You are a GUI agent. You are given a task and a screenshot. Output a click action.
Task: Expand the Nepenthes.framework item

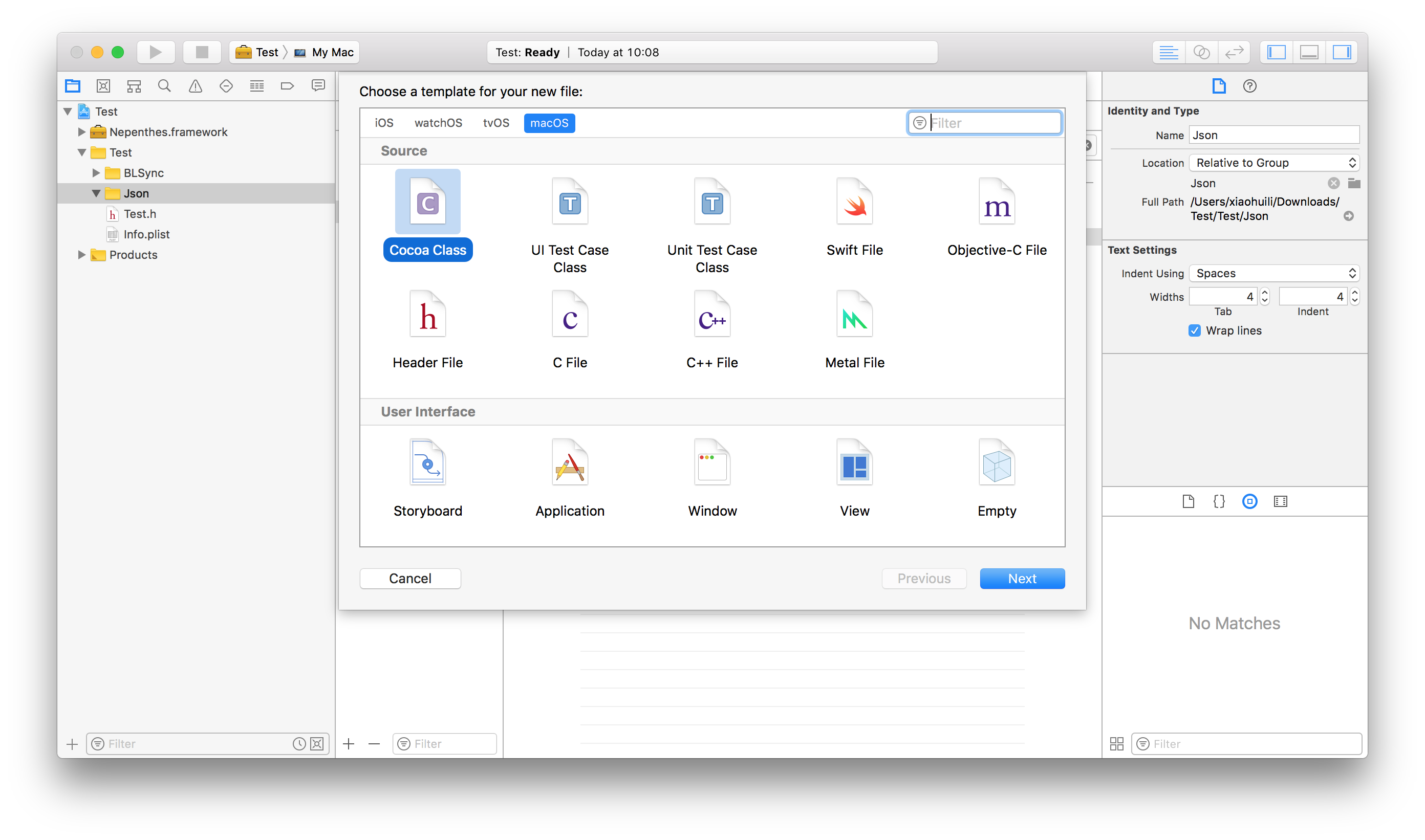pos(81,132)
